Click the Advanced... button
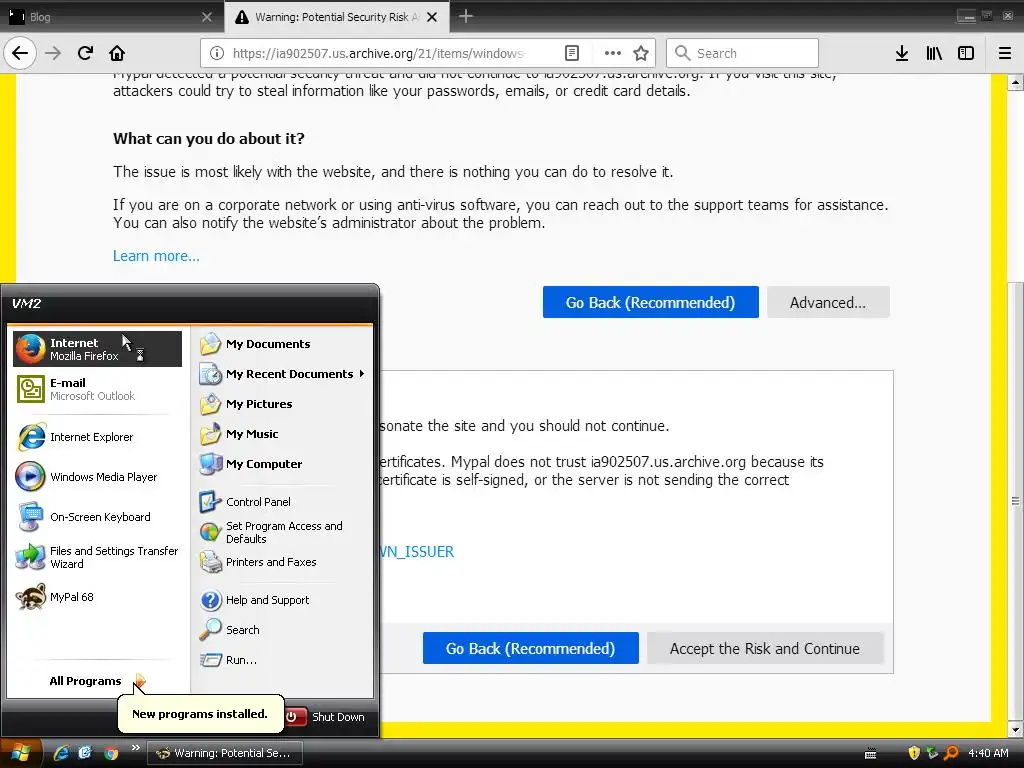This screenshot has height=768, width=1024. [x=828, y=302]
